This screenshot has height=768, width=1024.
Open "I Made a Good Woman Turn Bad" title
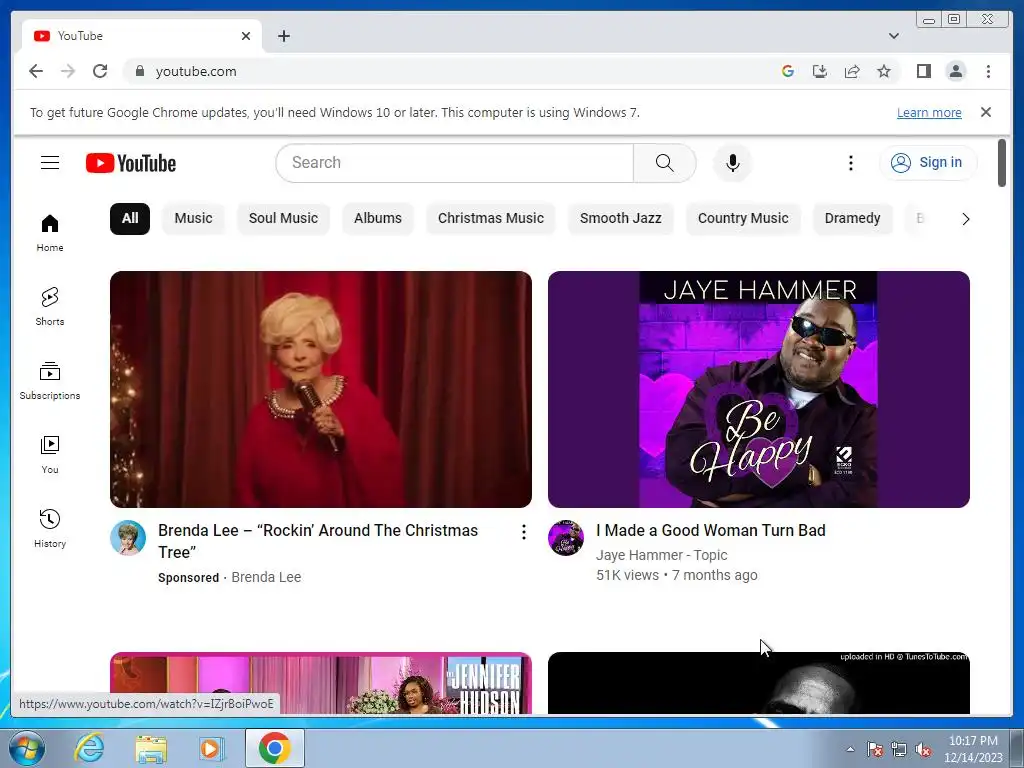(x=711, y=530)
